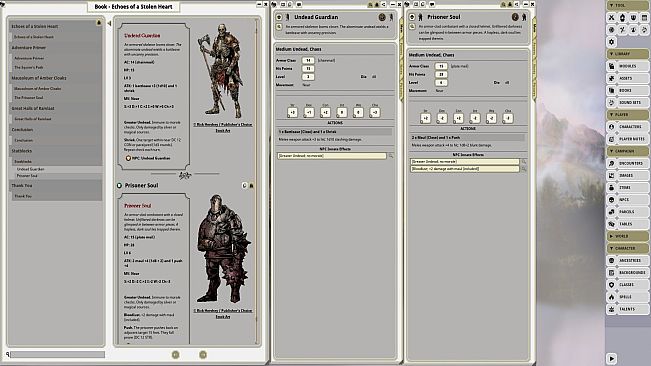Click the lock icon beside Prisoner Soul heading

251,185
